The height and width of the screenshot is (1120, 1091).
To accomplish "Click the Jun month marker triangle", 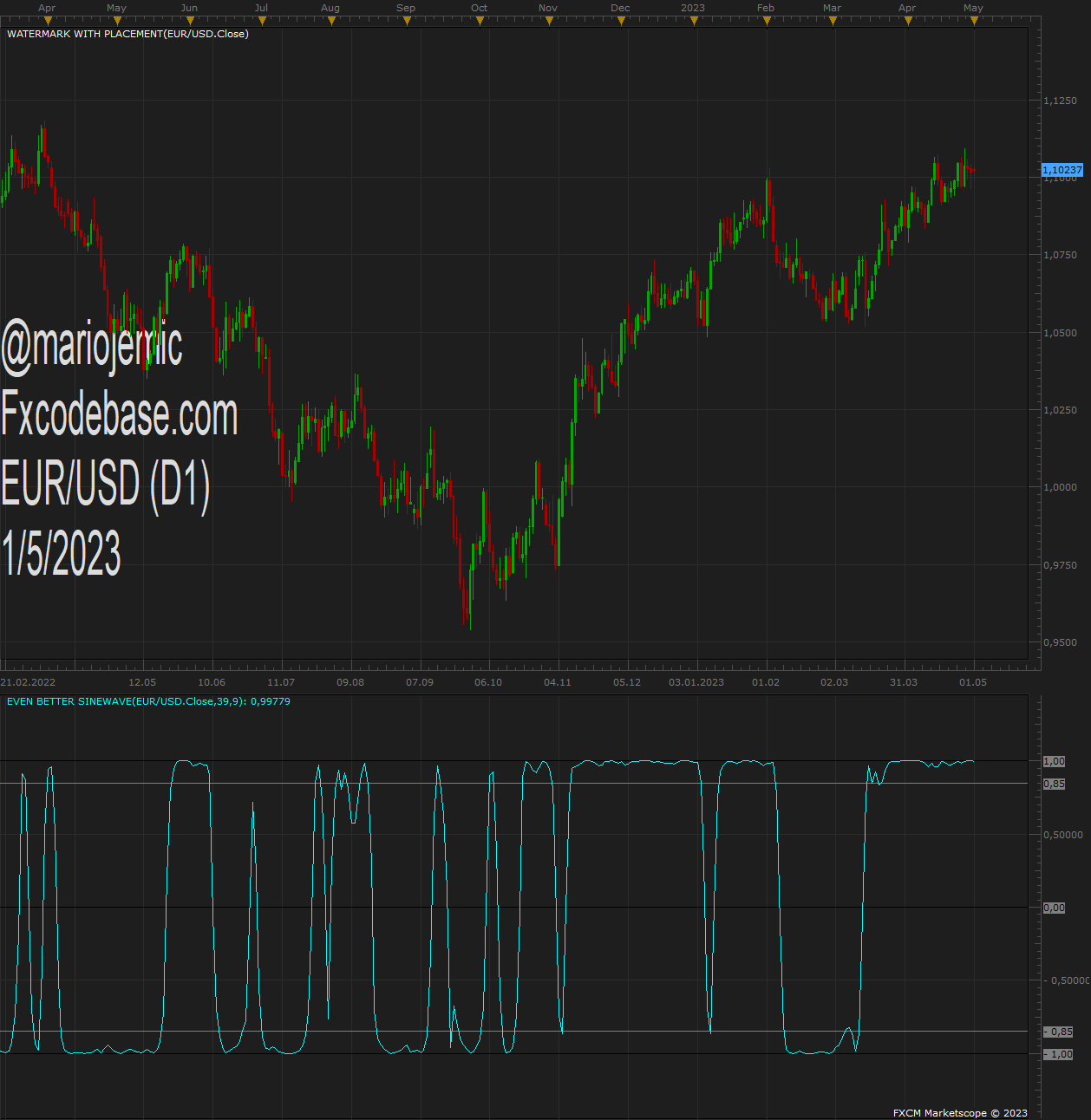I will point(190,21).
